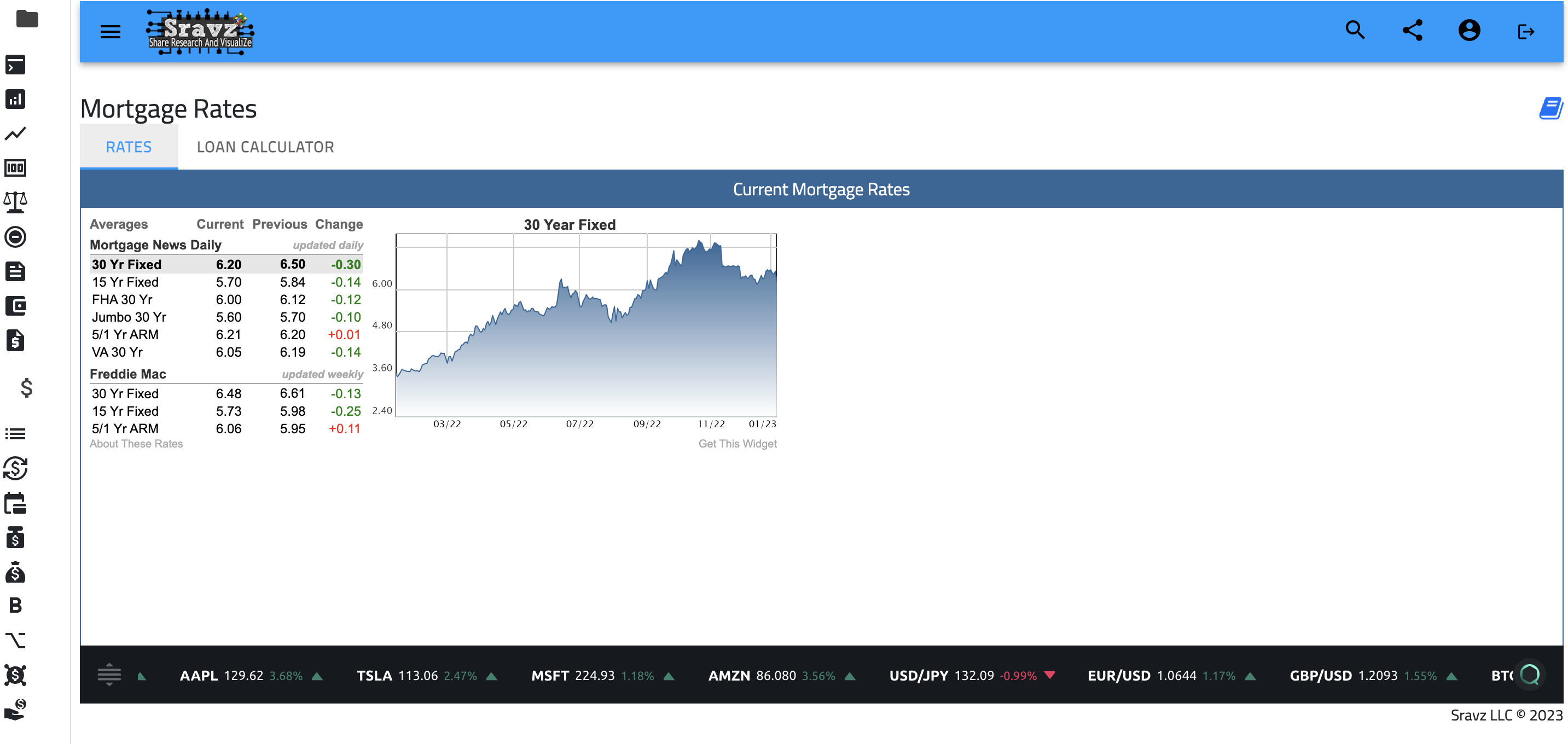Screen dimensions: 1568x744
Task: Click the 30 Year Fixed rate chart
Action: (585, 325)
